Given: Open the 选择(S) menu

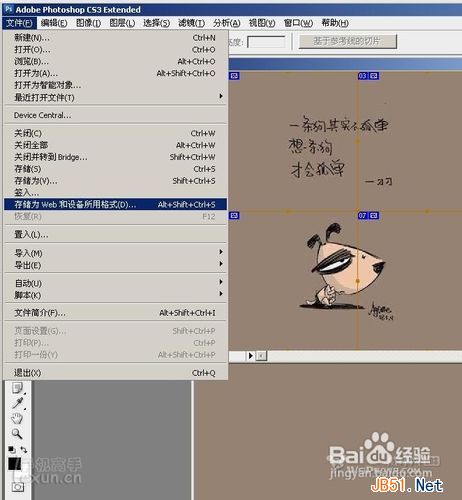Looking at the screenshot, I should (156, 23).
